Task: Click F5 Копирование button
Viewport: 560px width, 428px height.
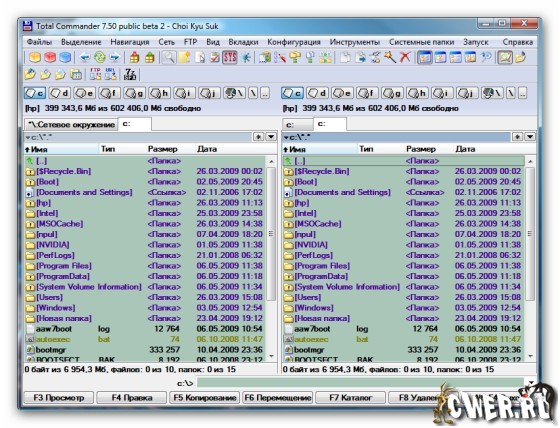Action: (205, 398)
